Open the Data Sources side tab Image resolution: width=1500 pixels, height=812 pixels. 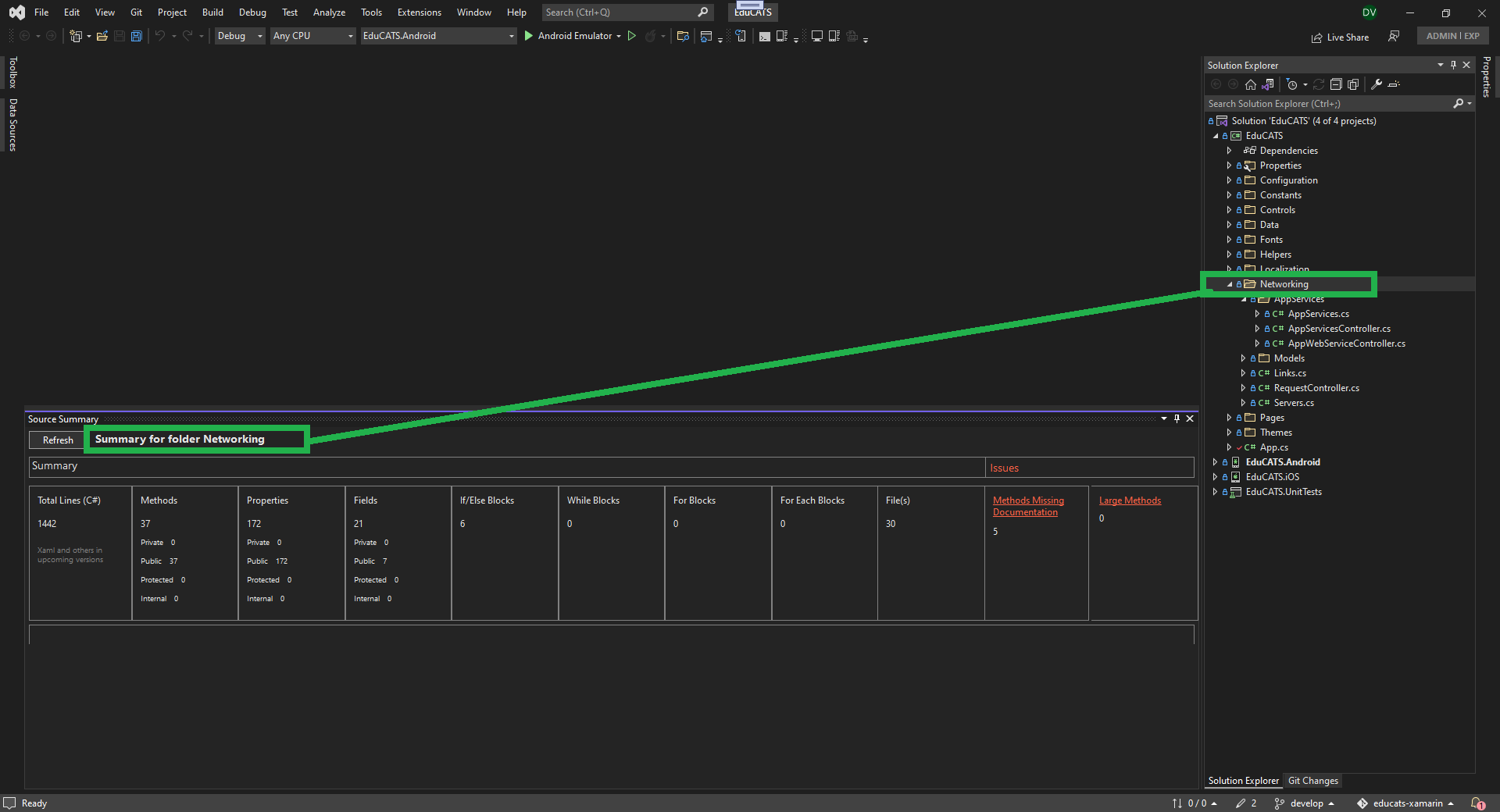(12, 125)
